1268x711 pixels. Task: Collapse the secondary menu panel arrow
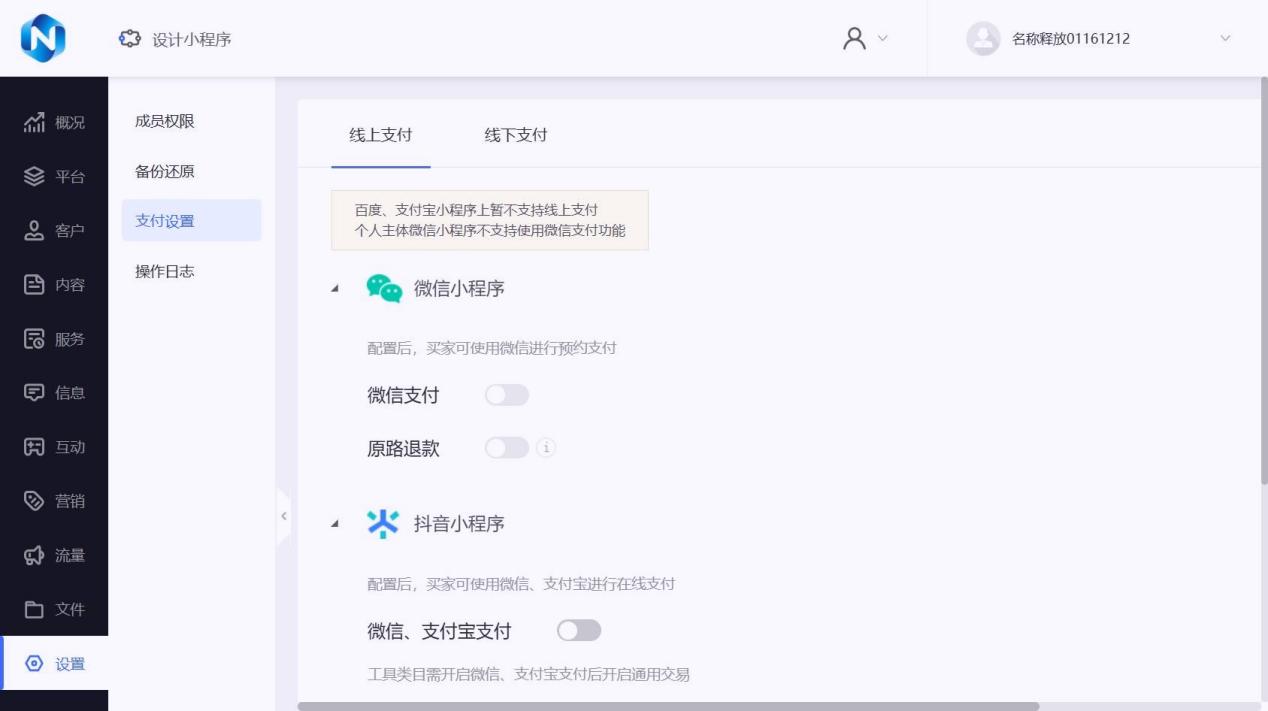click(x=283, y=516)
